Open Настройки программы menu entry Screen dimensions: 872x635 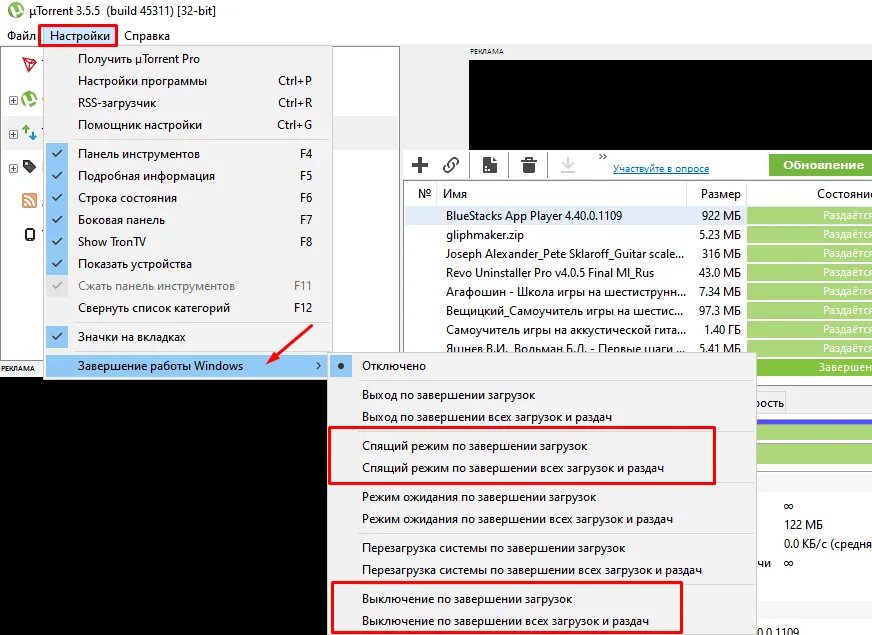coord(189,81)
